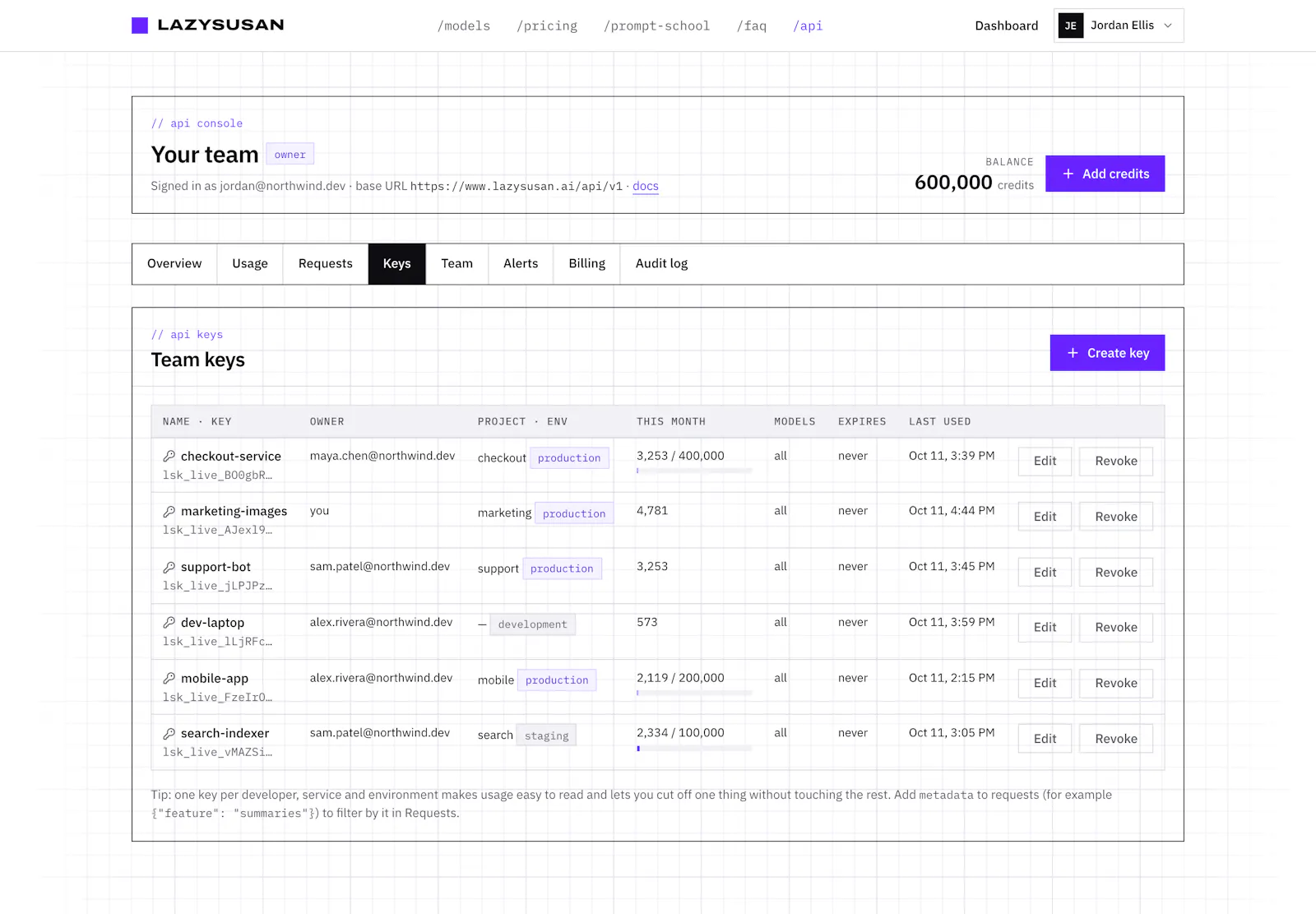Click the LazySusan purple square logo
Screen dimensions: 1316x914
(140, 26)
